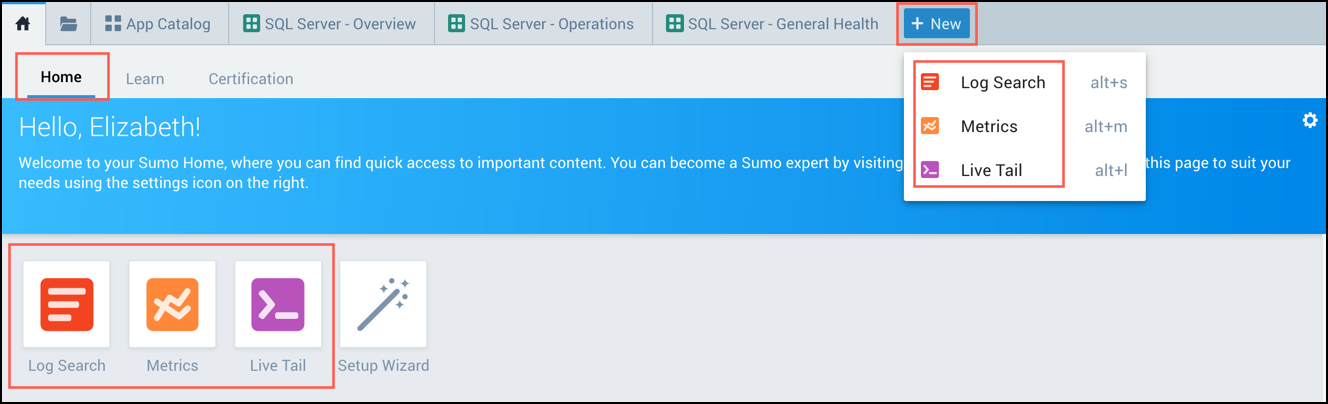
Task: Launch the Live Tail tile icon
Action: (x=278, y=304)
